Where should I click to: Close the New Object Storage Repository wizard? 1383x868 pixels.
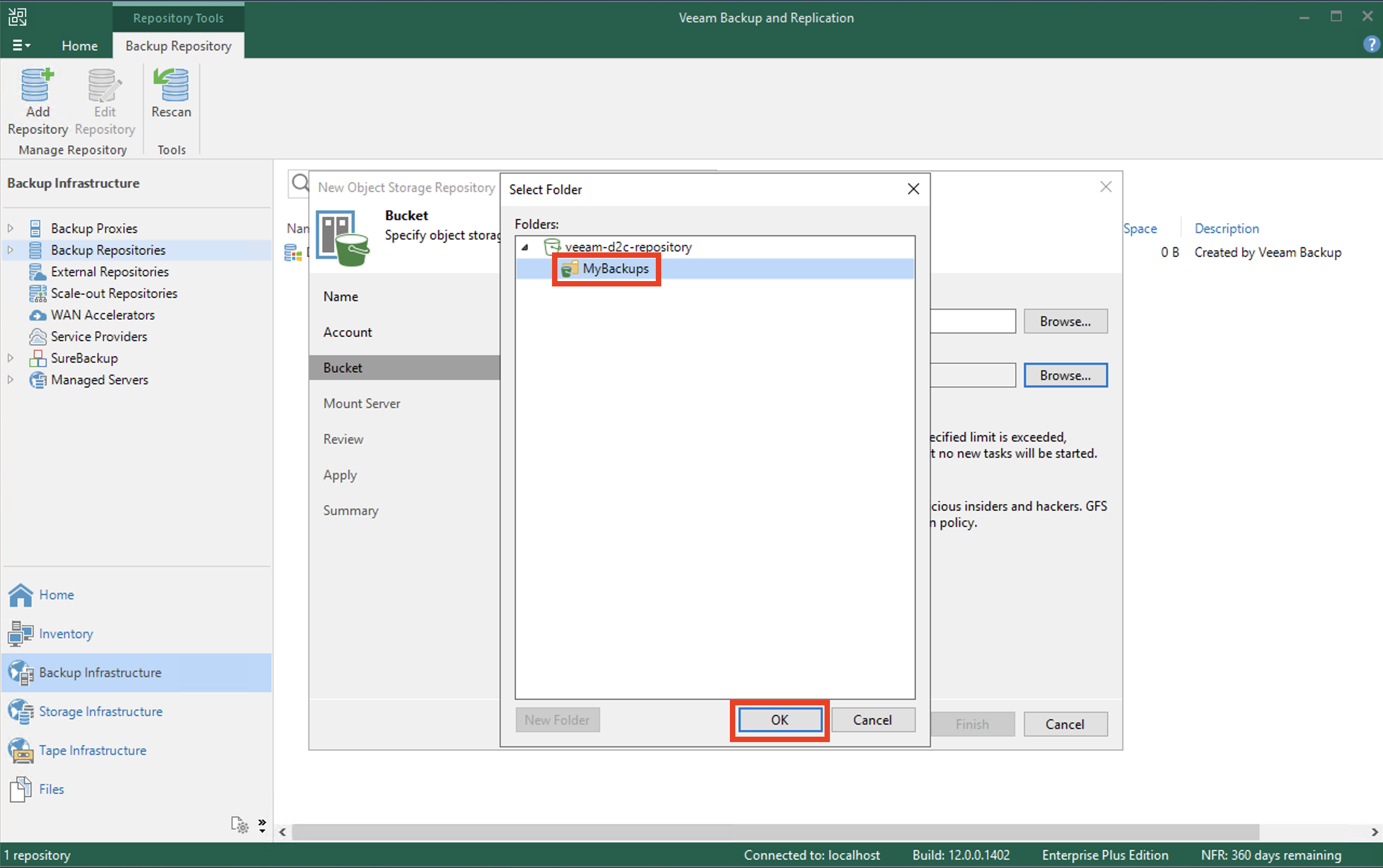click(x=1106, y=187)
